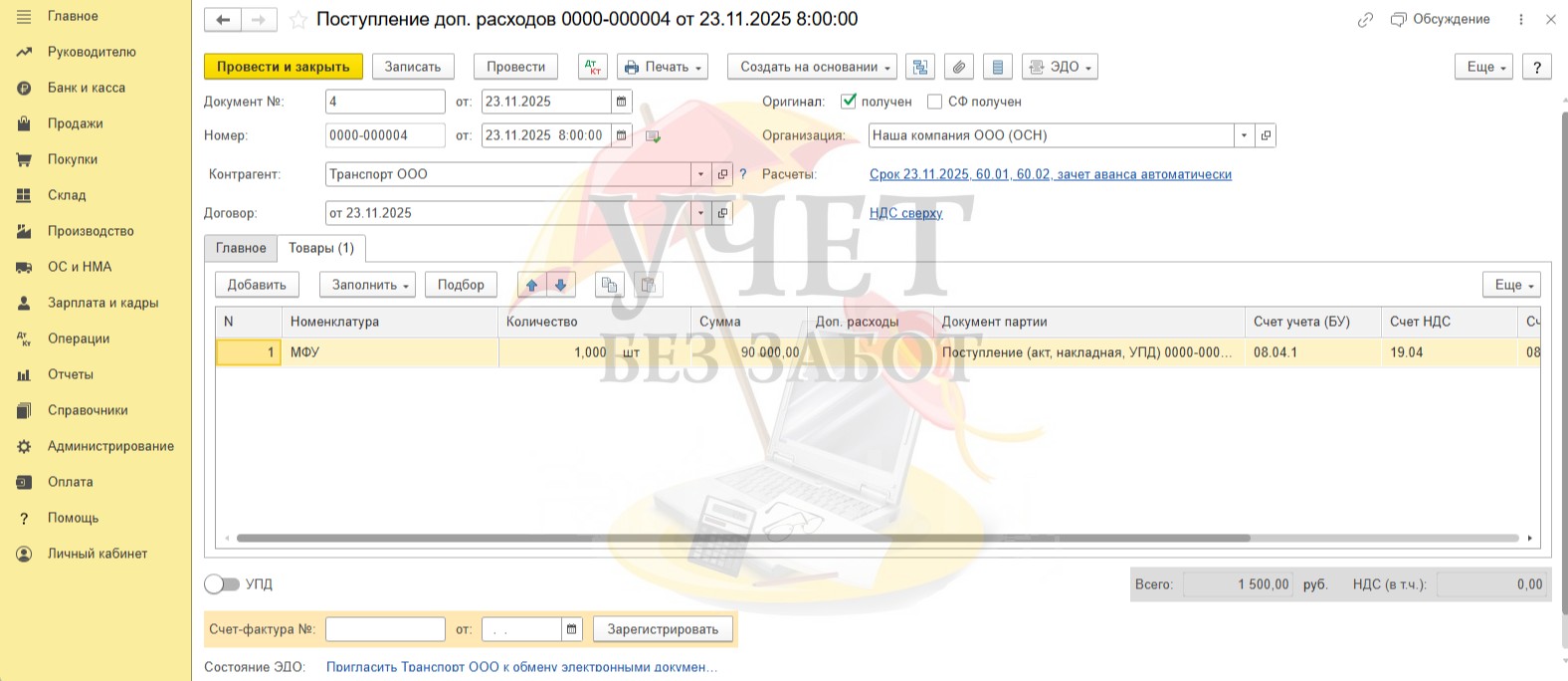Copy selected rows icon
Viewport: 1568px width, 681px height.
[609, 285]
